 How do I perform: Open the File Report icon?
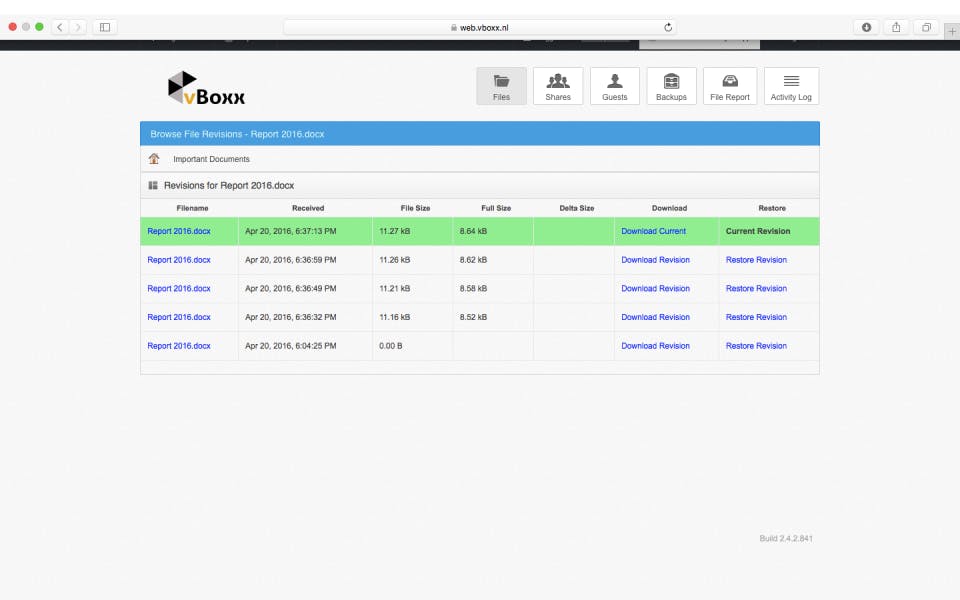pos(730,86)
